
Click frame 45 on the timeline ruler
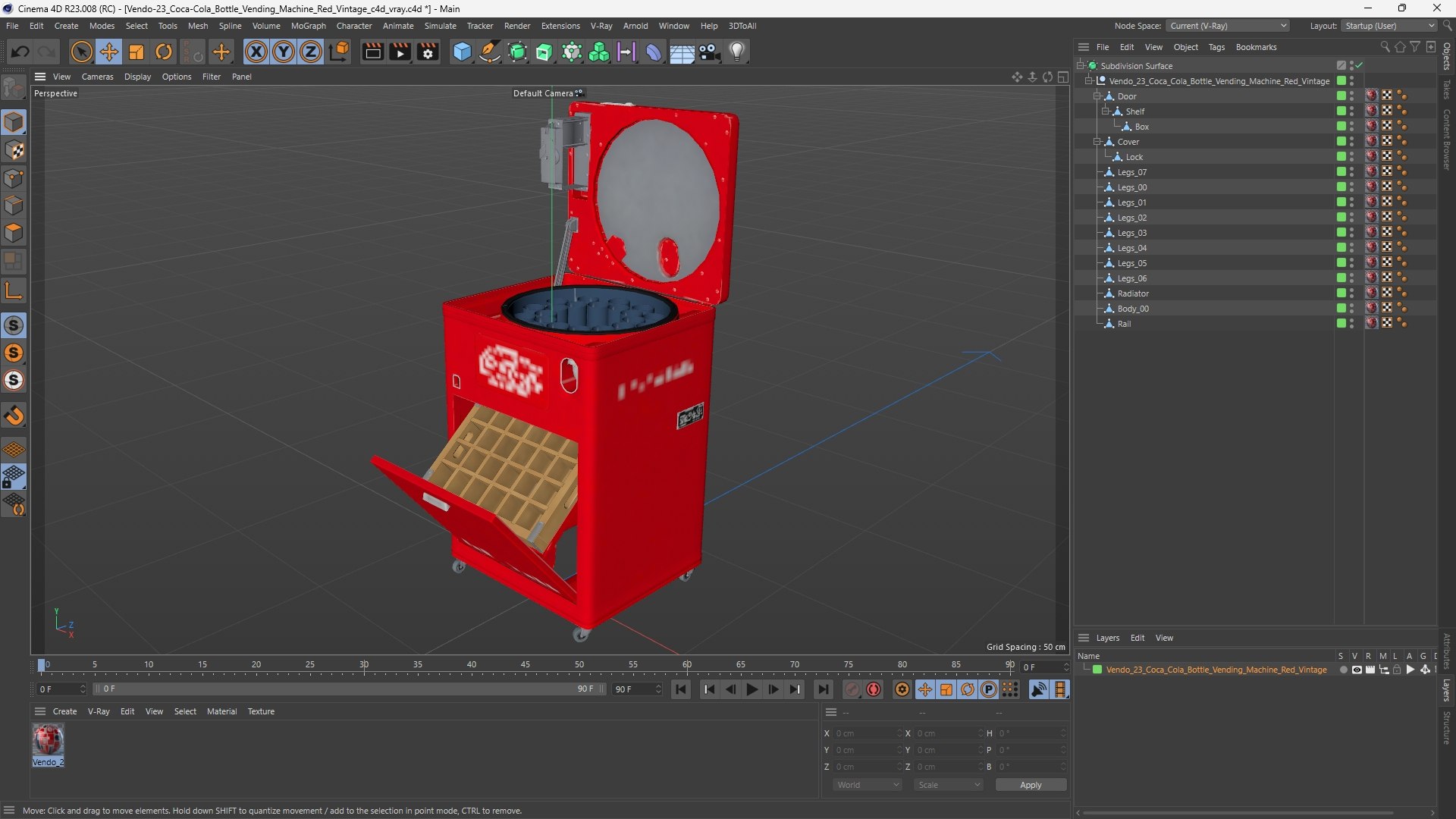pos(526,665)
